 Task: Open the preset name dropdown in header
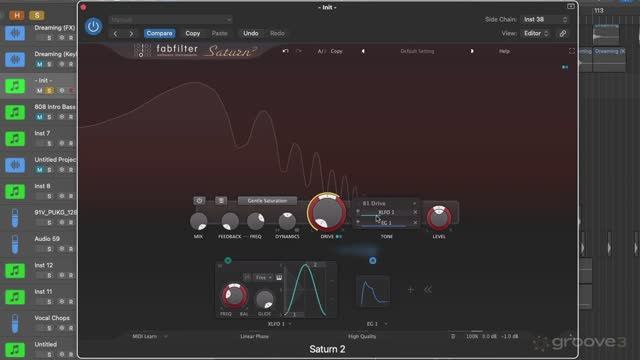(171, 20)
